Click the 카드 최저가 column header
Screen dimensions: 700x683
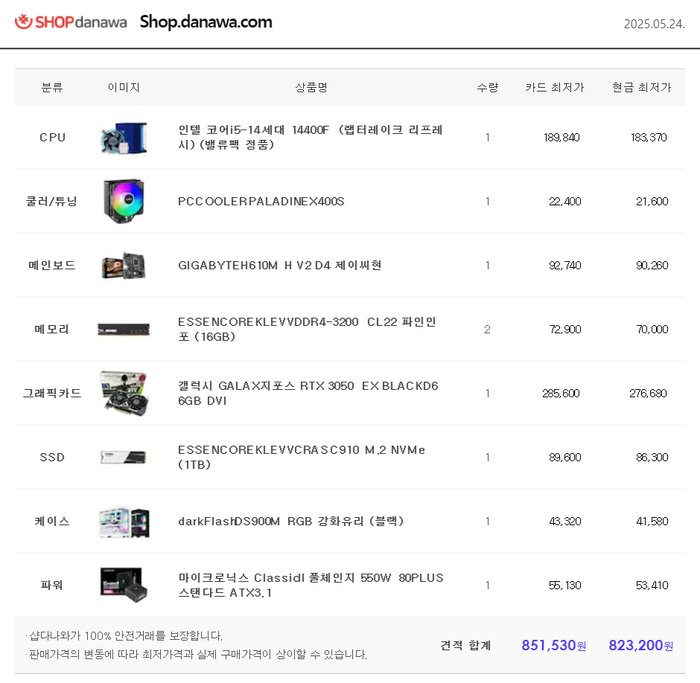point(554,87)
